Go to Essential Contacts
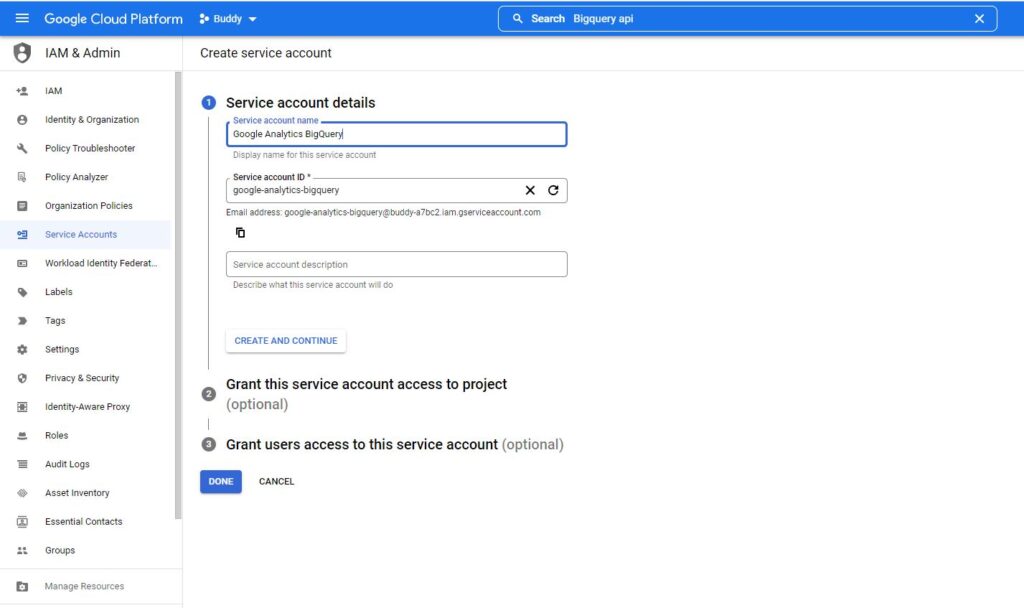The width and height of the screenshot is (1024, 608). click(86, 522)
